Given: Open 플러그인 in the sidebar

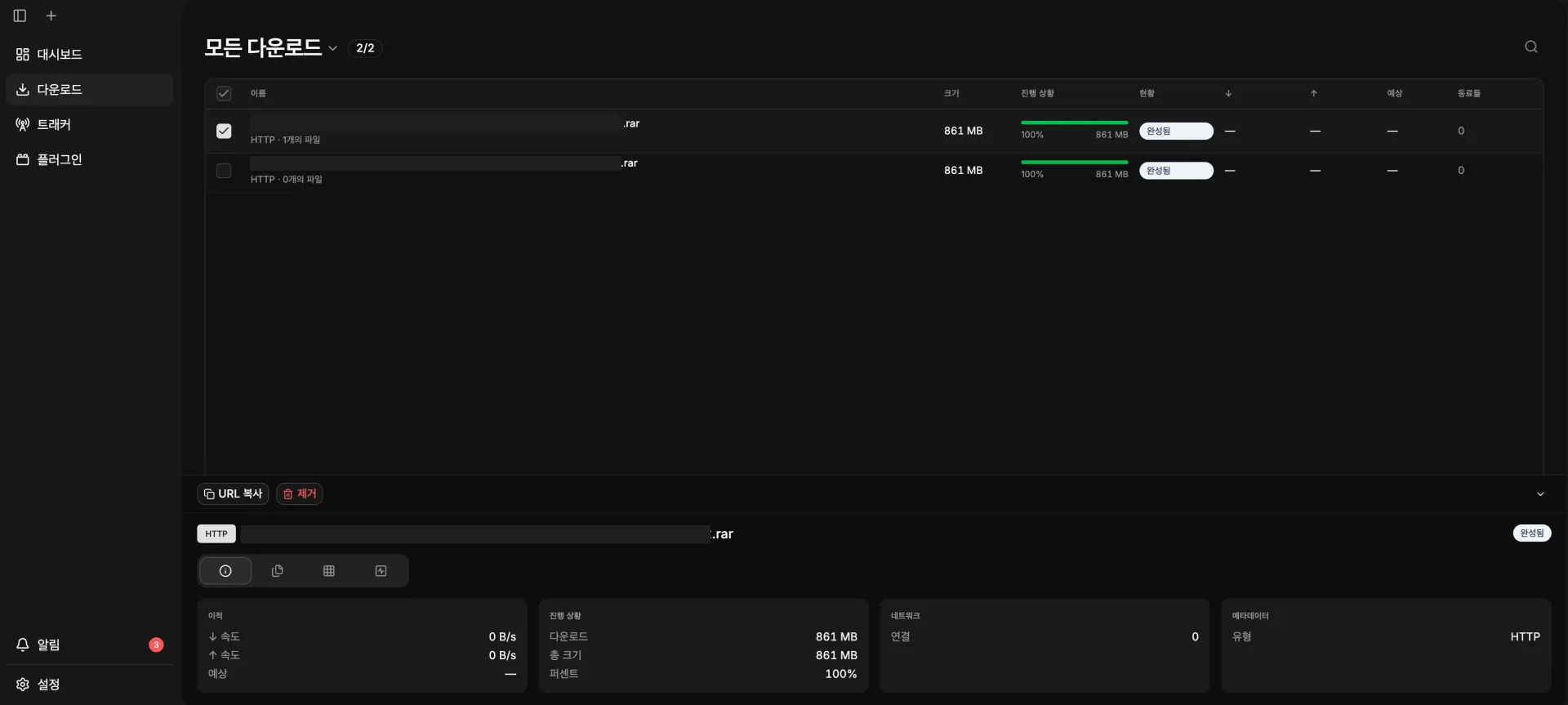Looking at the screenshot, I should pyautogui.click(x=90, y=159).
